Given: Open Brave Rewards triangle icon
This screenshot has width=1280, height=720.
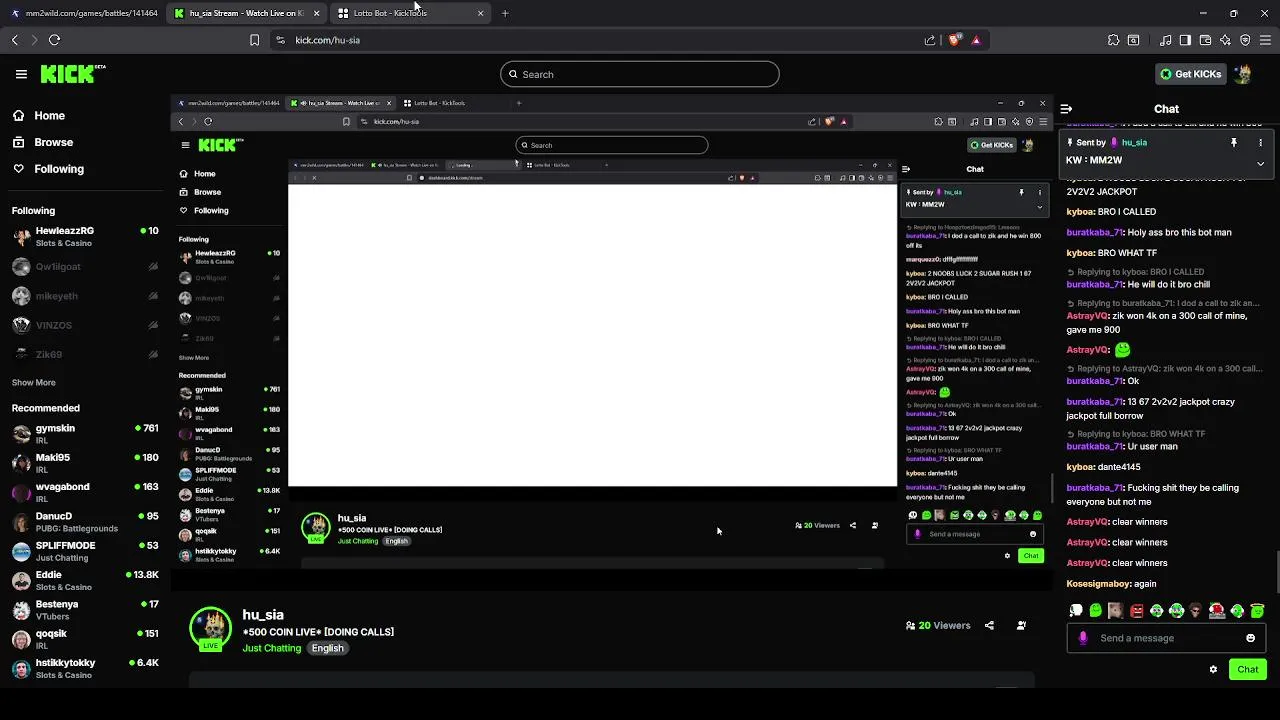Looking at the screenshot, I should click(976, 40).
